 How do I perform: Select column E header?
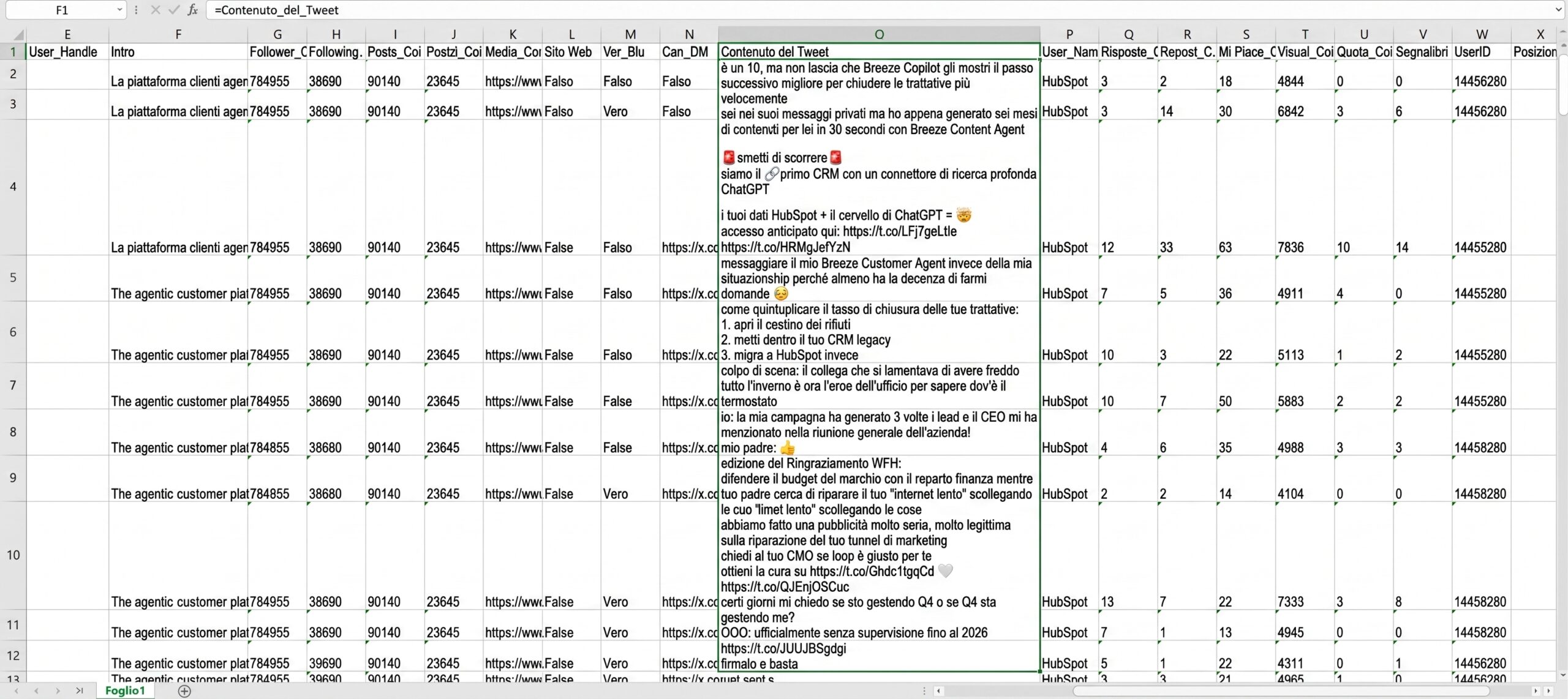point(67,35)
